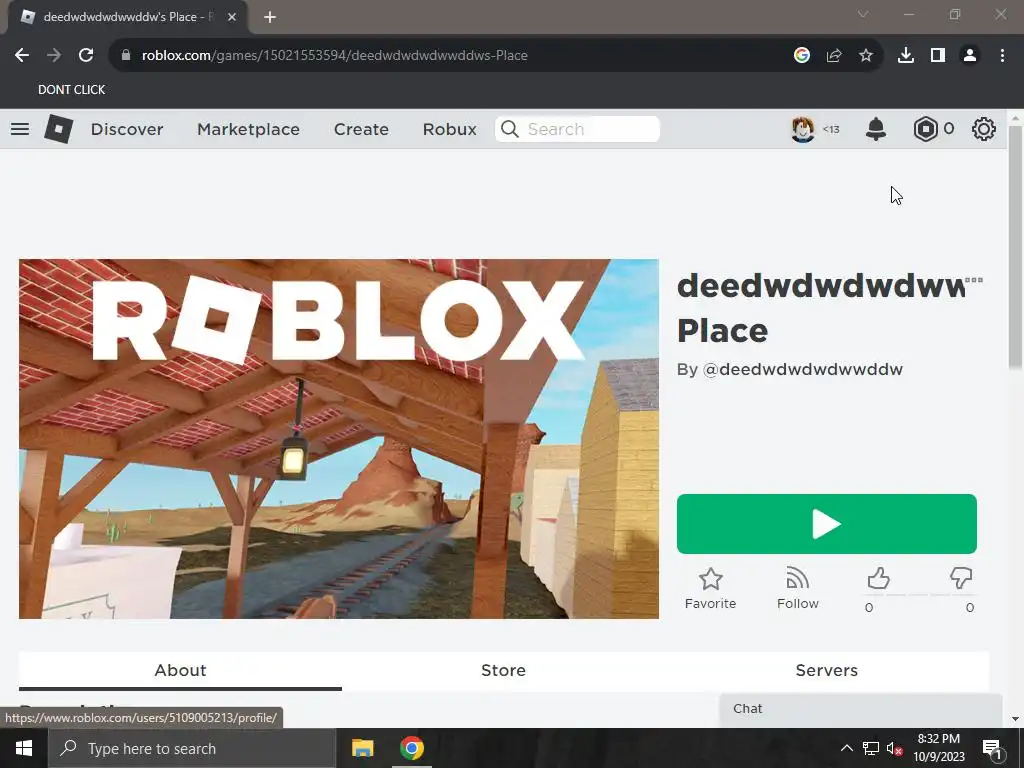Screen dimensions: 1024x768
Task: Click the Roblox search input field
Action: tap(577, 129)
